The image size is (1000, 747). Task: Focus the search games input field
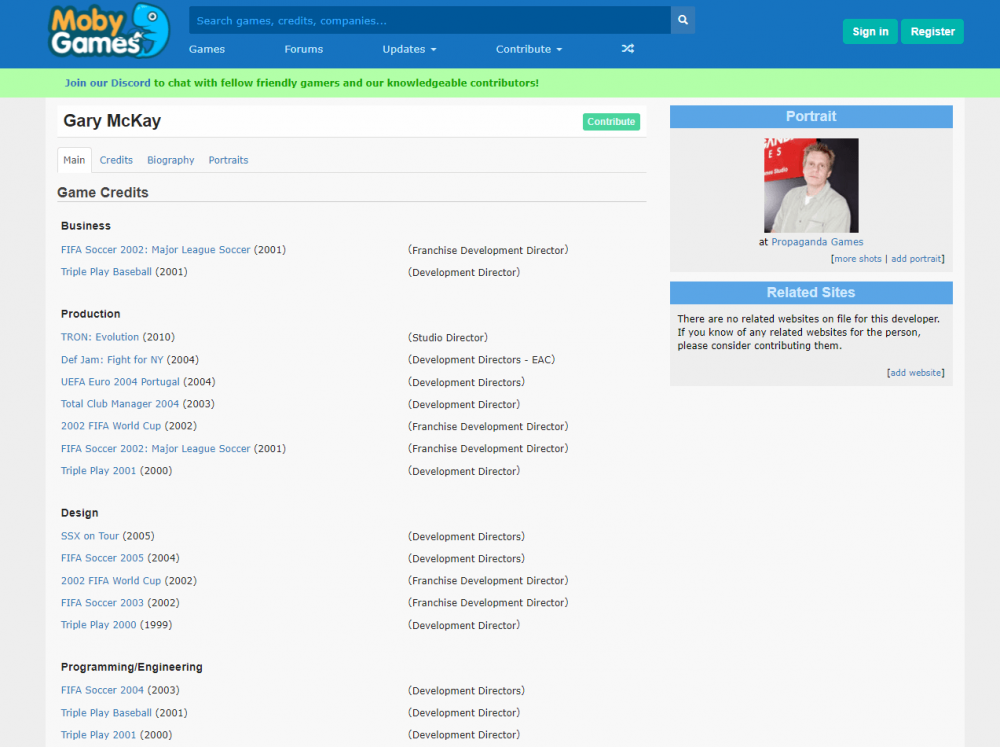pos(430,20)
